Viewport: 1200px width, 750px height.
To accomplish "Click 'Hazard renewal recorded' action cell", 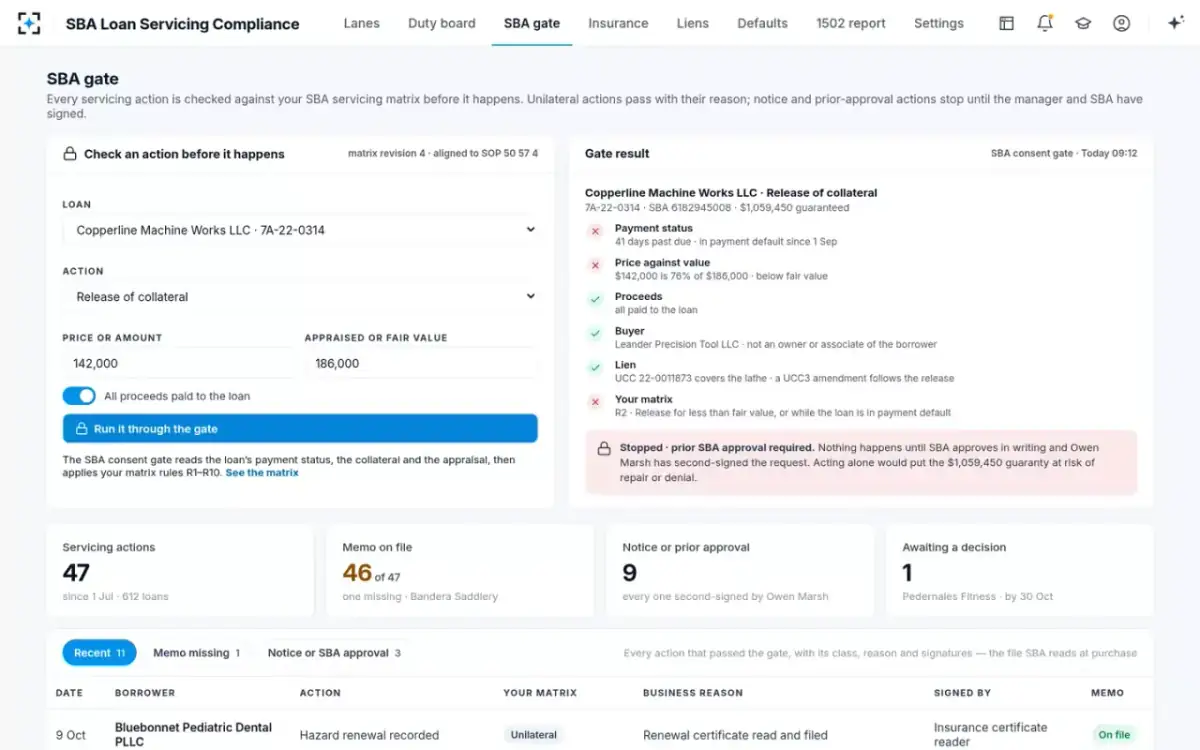I will tap(369, 735).
